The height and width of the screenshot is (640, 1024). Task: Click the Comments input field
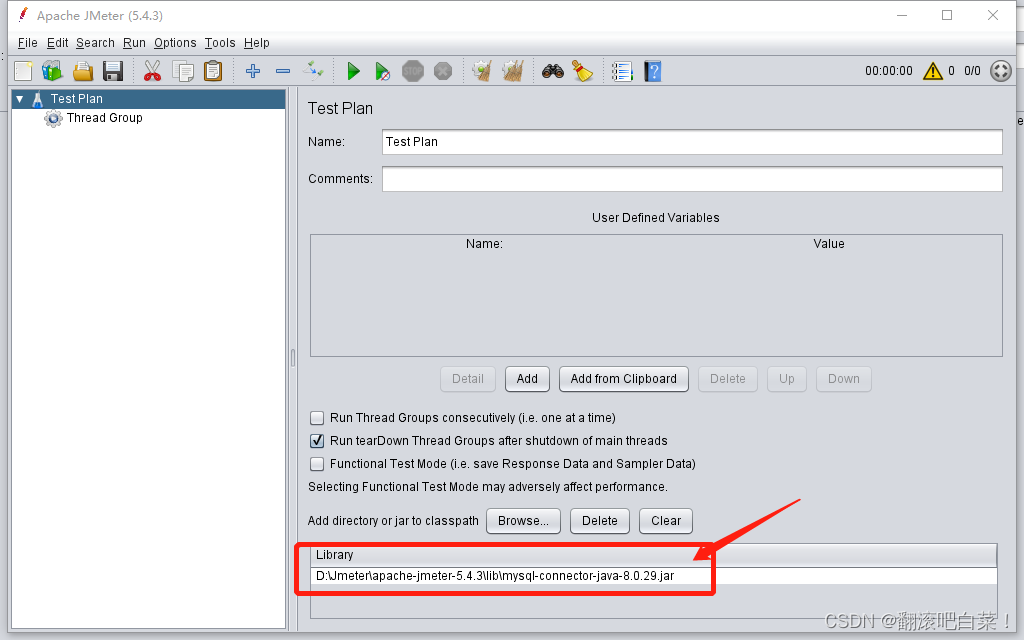[x=692, y=179]
